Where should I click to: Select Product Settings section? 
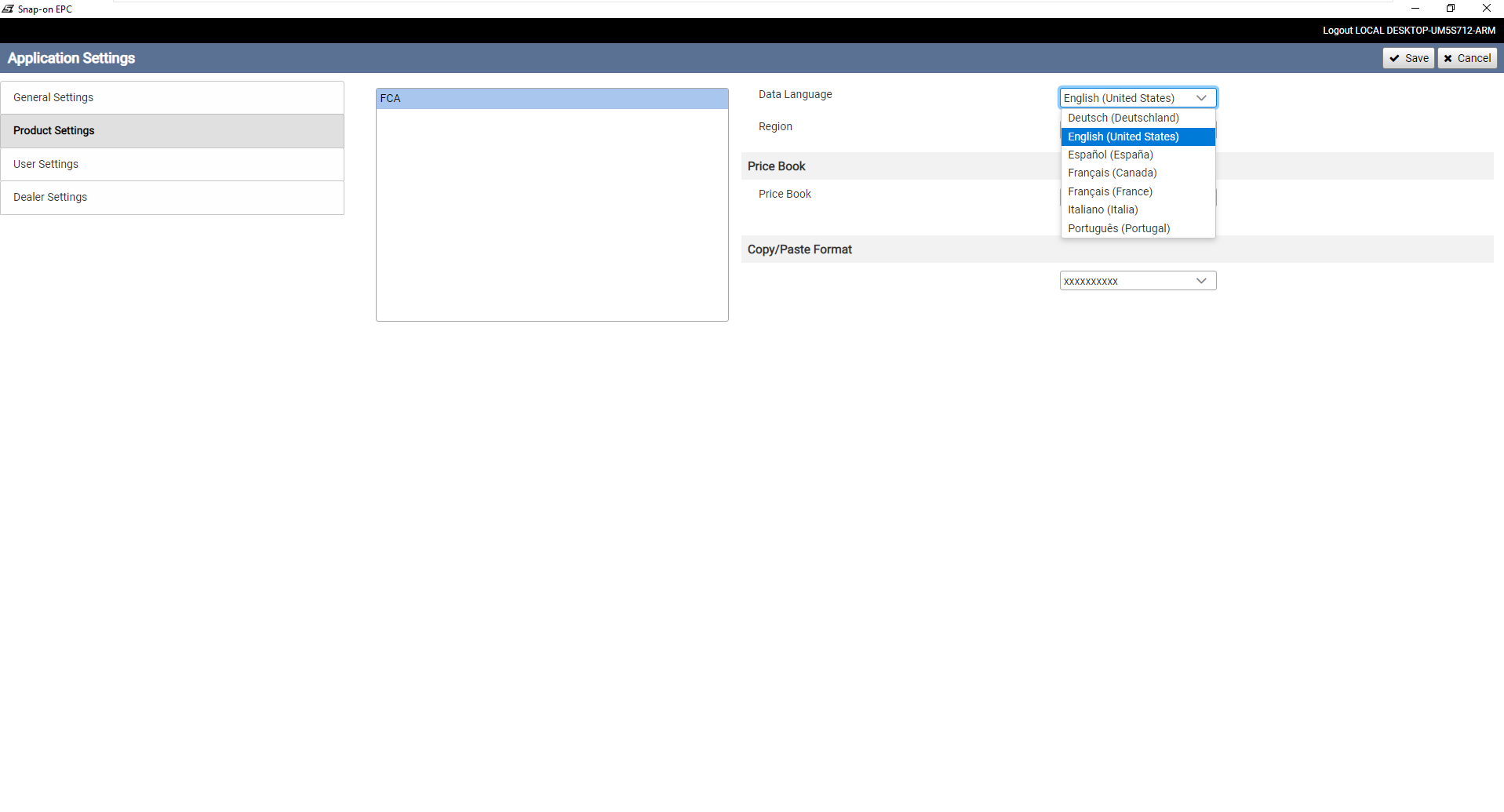[x=172, y=131]
